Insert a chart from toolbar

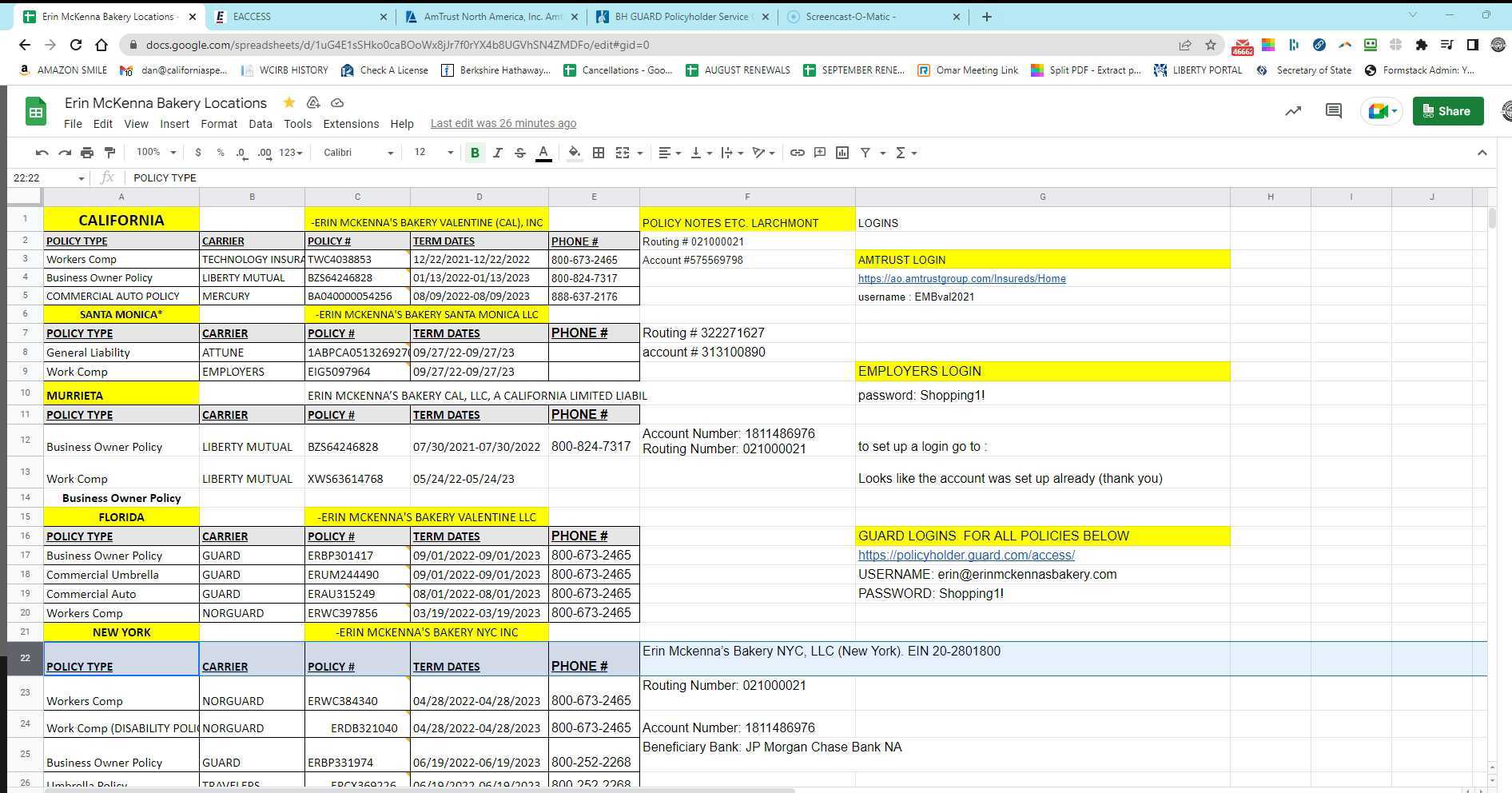(x=842, y=153)
